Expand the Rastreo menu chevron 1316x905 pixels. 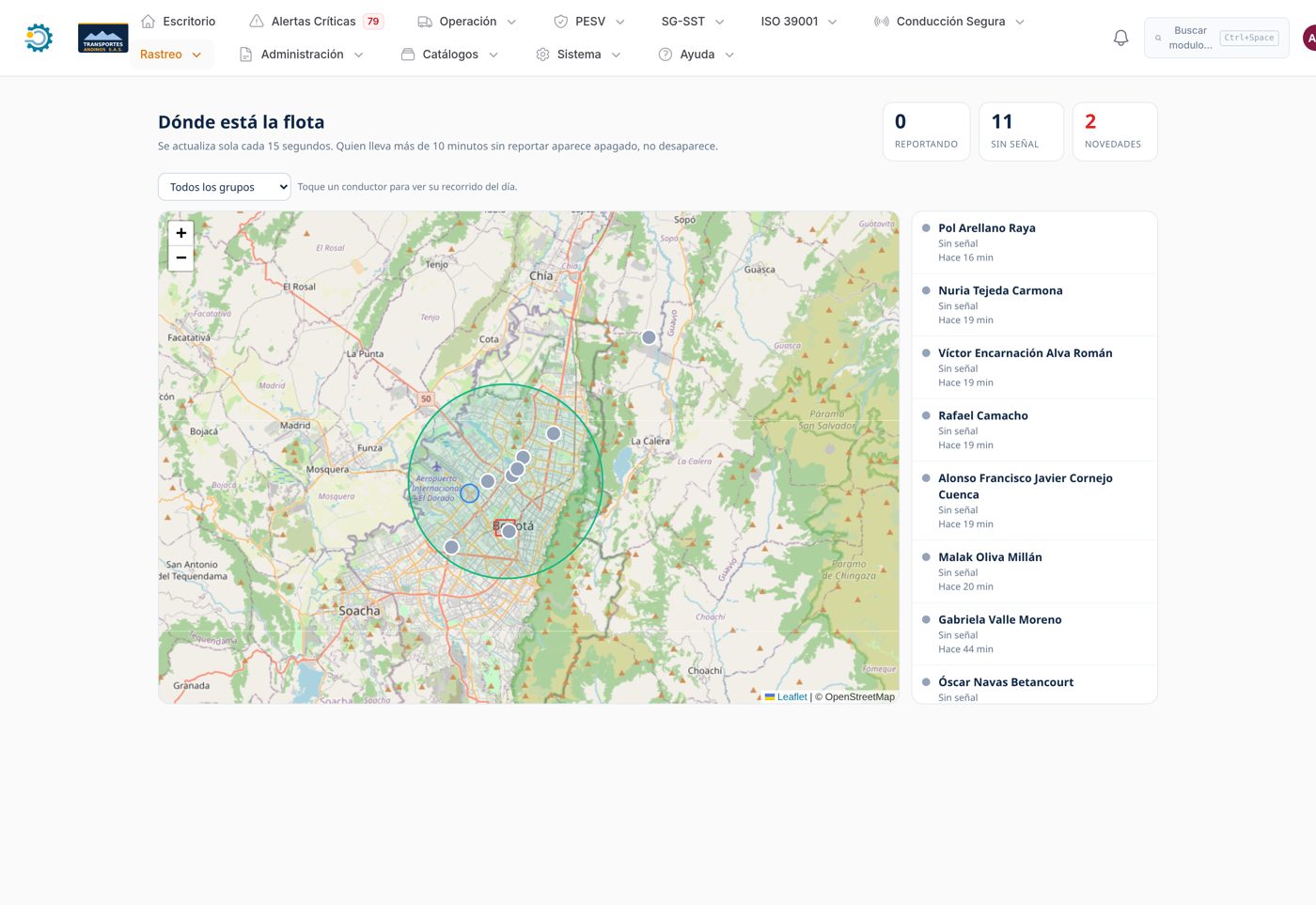tap(196, 55)
